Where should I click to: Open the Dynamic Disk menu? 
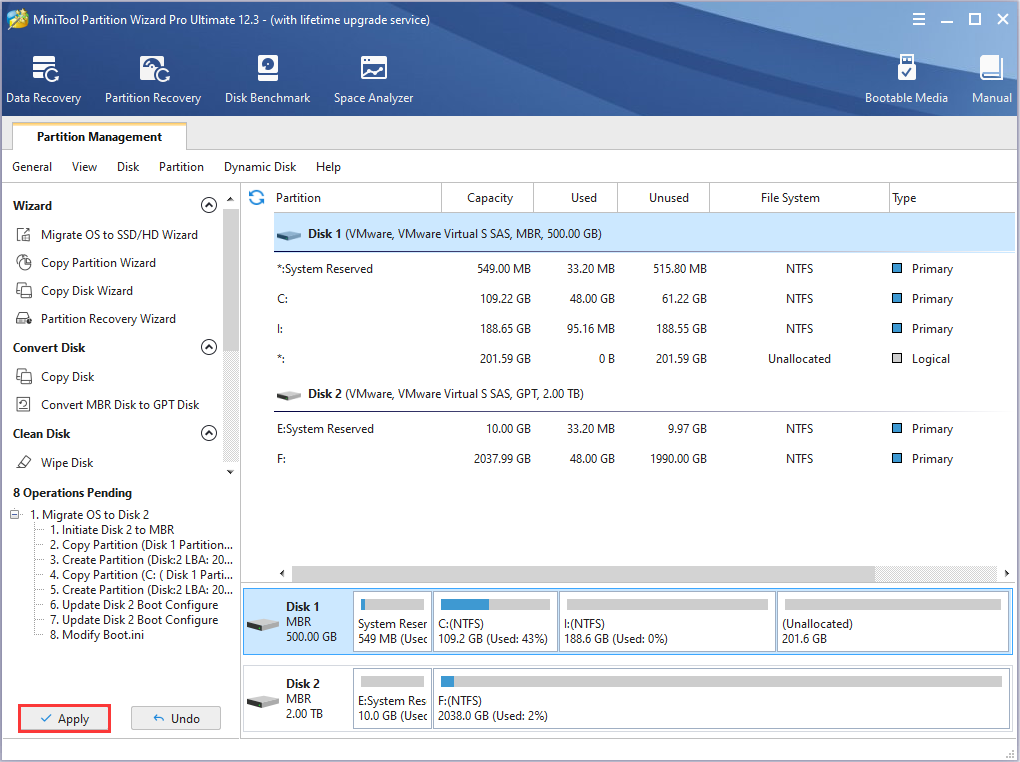(260, 167)
